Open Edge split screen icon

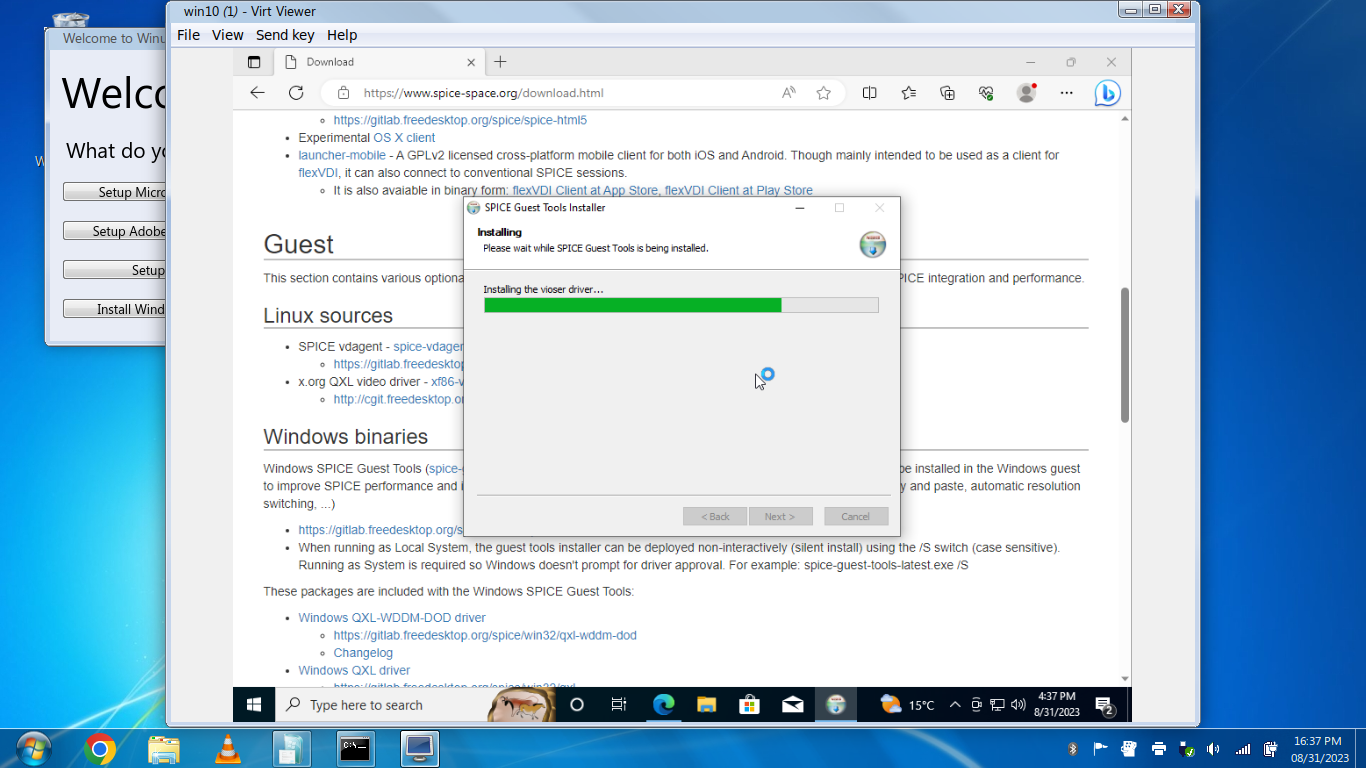[x=870, y=93]
